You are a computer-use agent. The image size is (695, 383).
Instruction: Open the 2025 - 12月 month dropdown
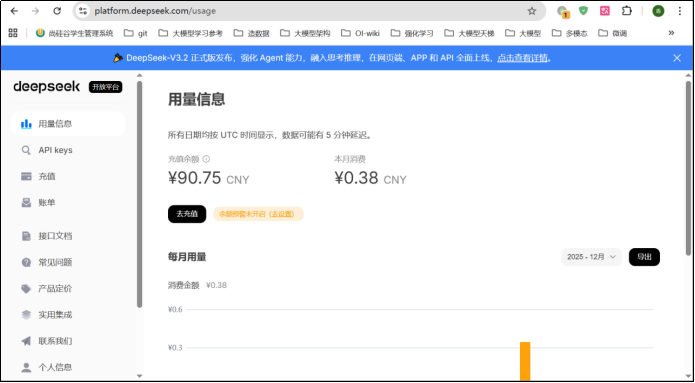[591, 257]
